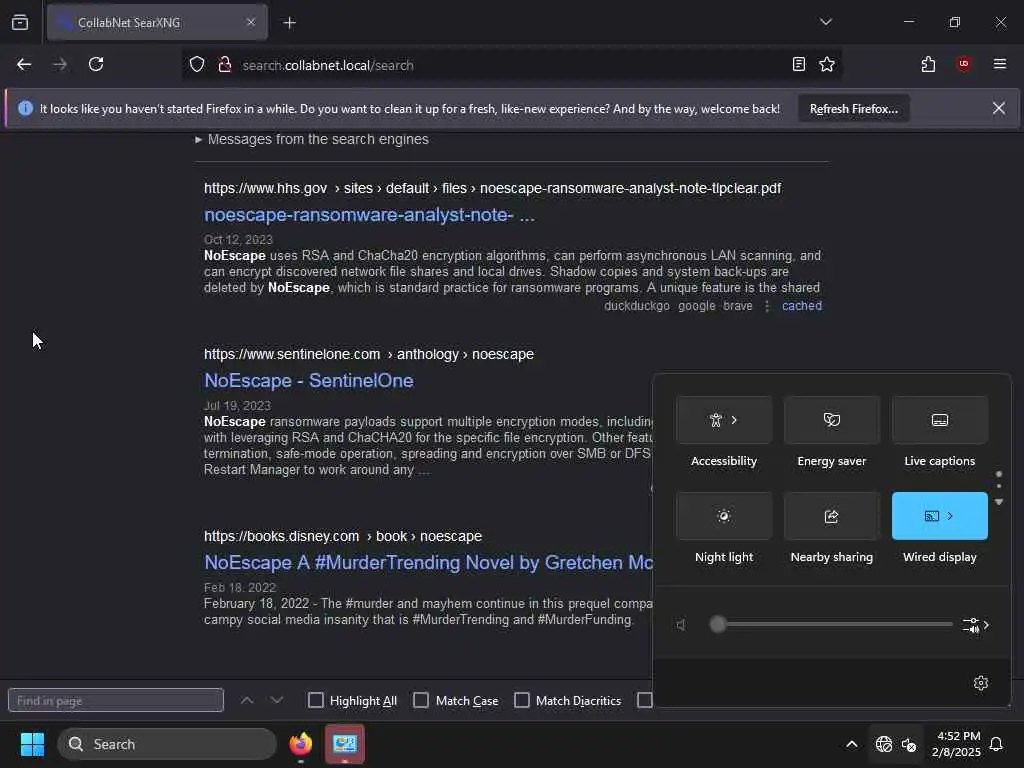
Task: Click the sentinelone.com result URL
Action: (x=368, y=354)
